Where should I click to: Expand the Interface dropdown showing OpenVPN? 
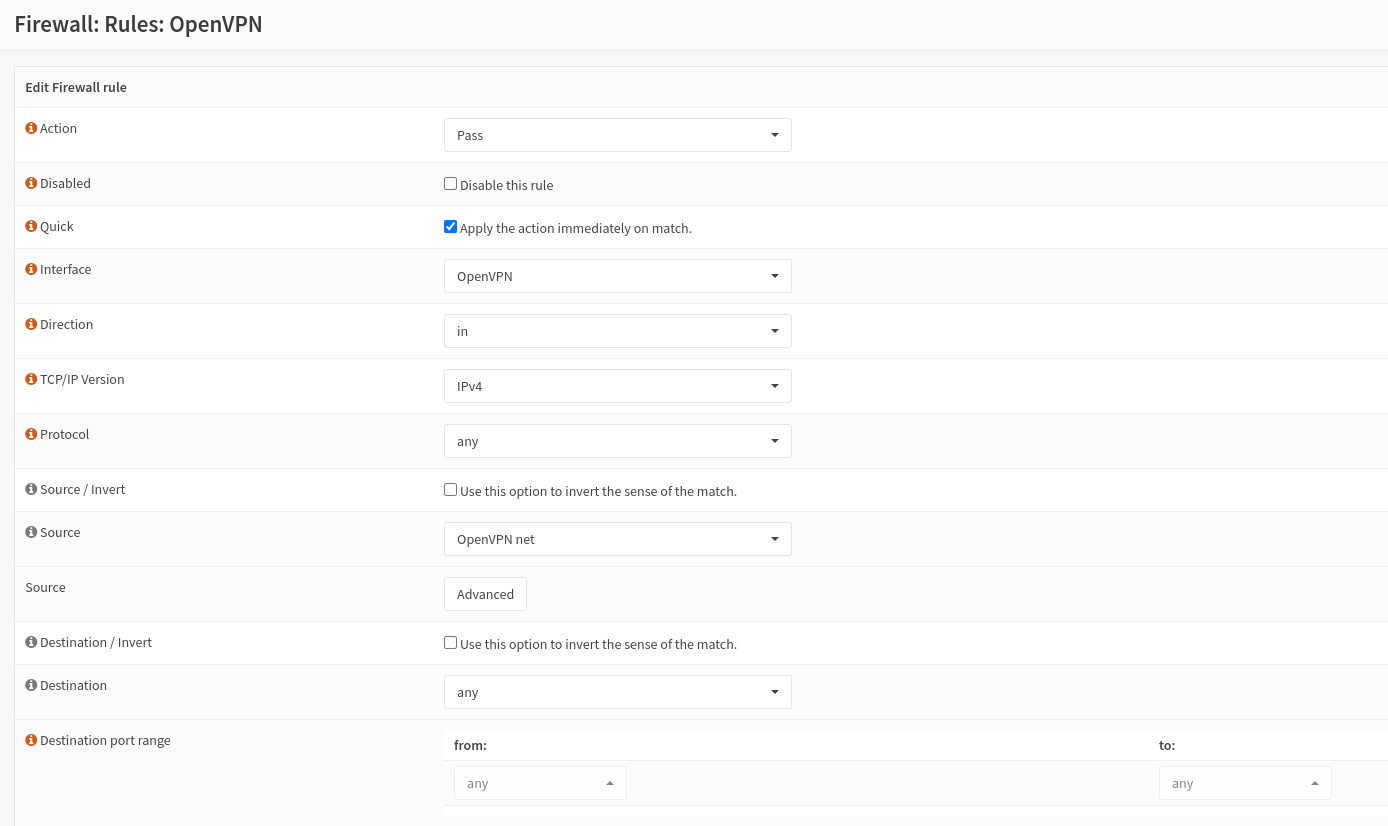click(x=617, y=276)
